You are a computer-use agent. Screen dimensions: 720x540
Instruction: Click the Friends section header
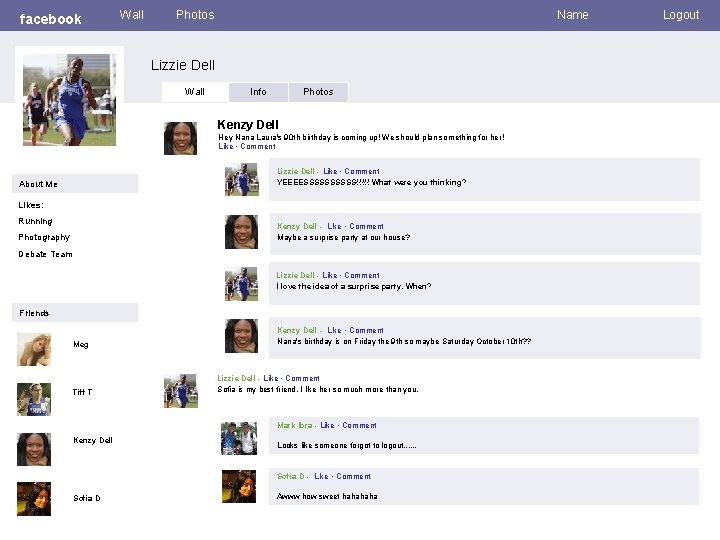[x=75, y=313]
